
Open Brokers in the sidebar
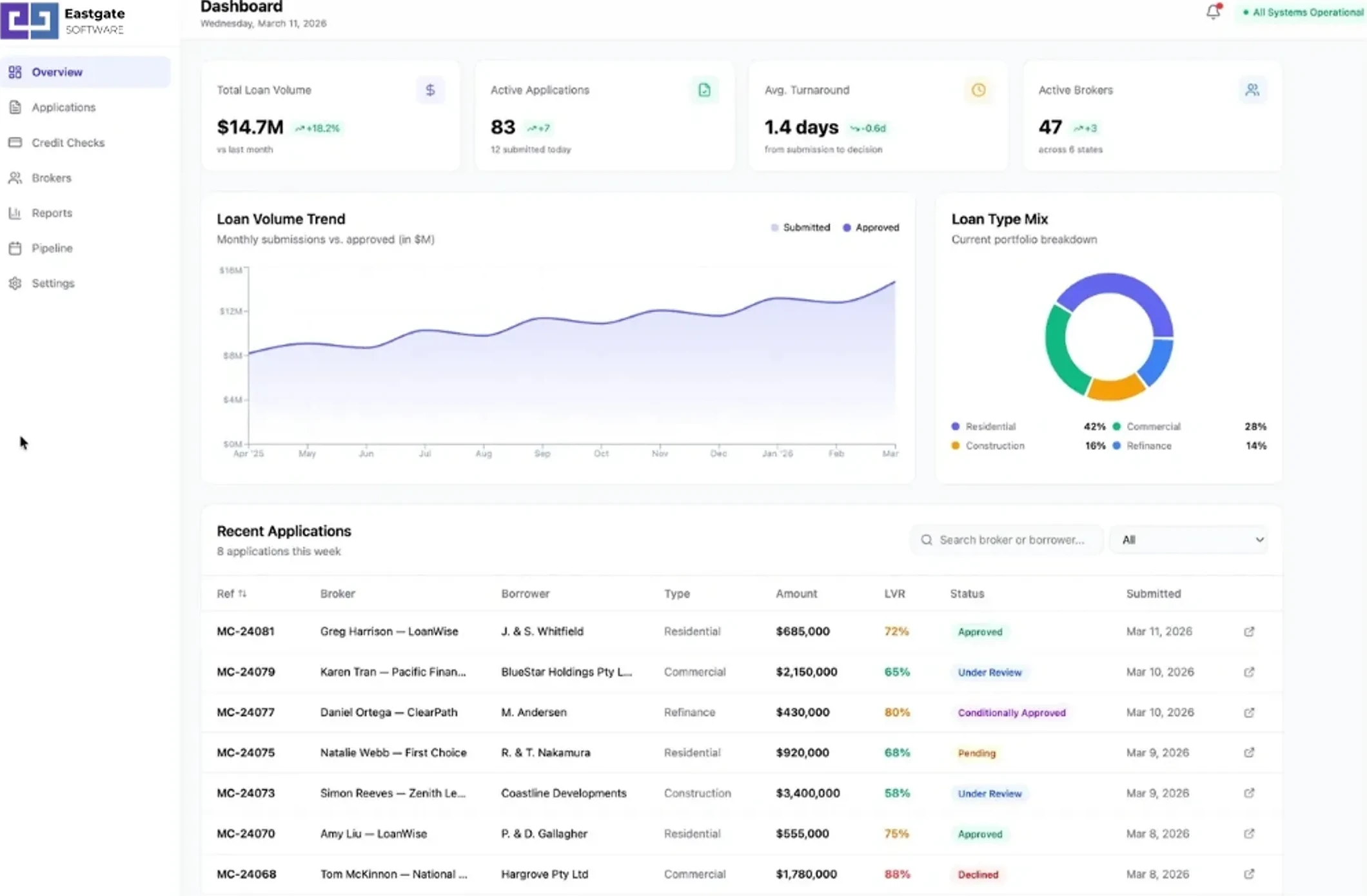[85, 178]
